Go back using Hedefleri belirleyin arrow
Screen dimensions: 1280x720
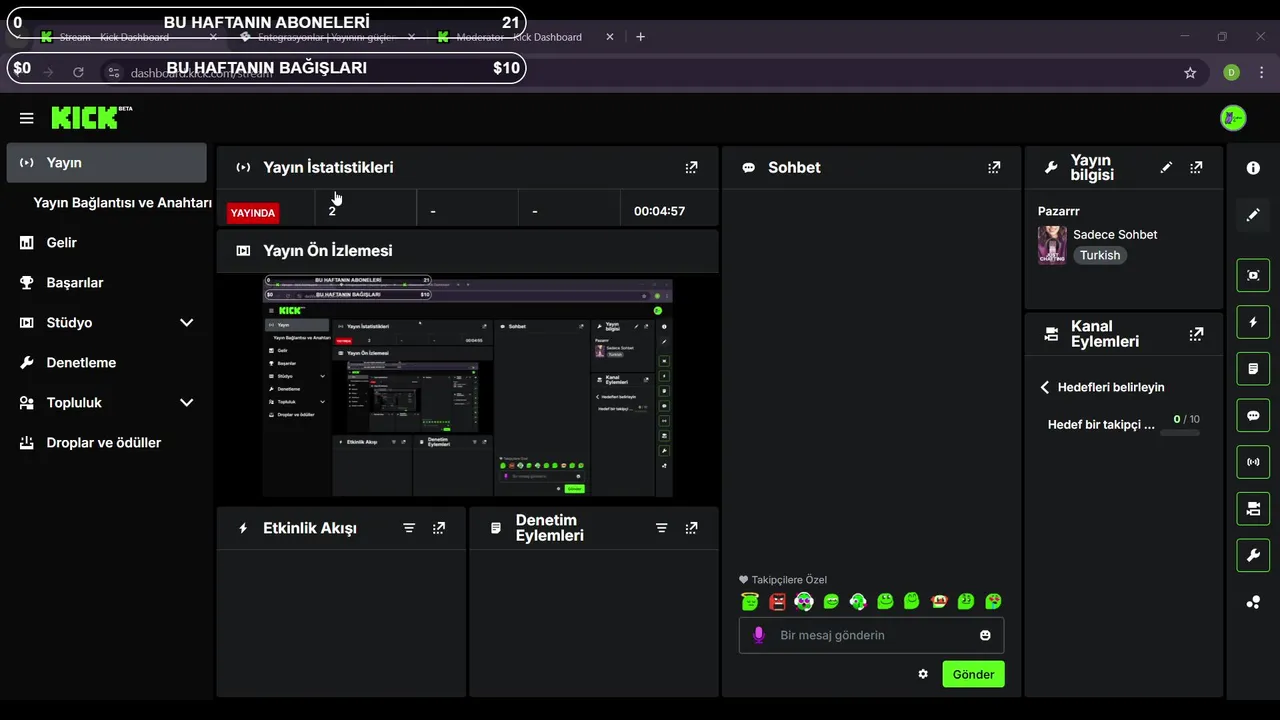pos(1045,387)
